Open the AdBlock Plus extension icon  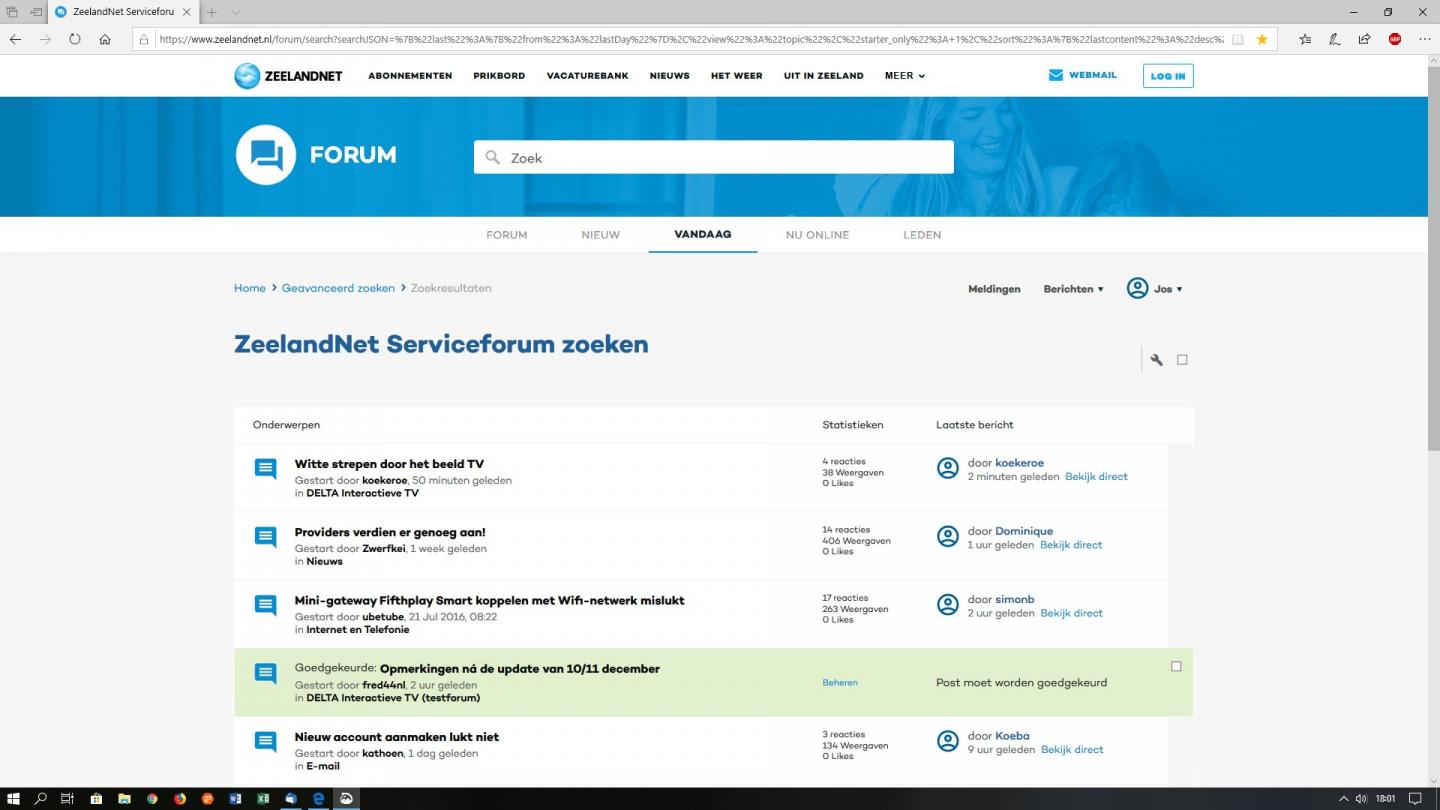point(1395,39)
